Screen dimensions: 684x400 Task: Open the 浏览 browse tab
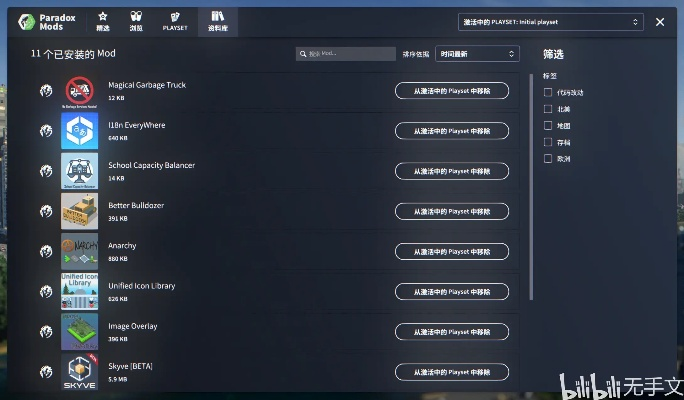tap(136, 21)
